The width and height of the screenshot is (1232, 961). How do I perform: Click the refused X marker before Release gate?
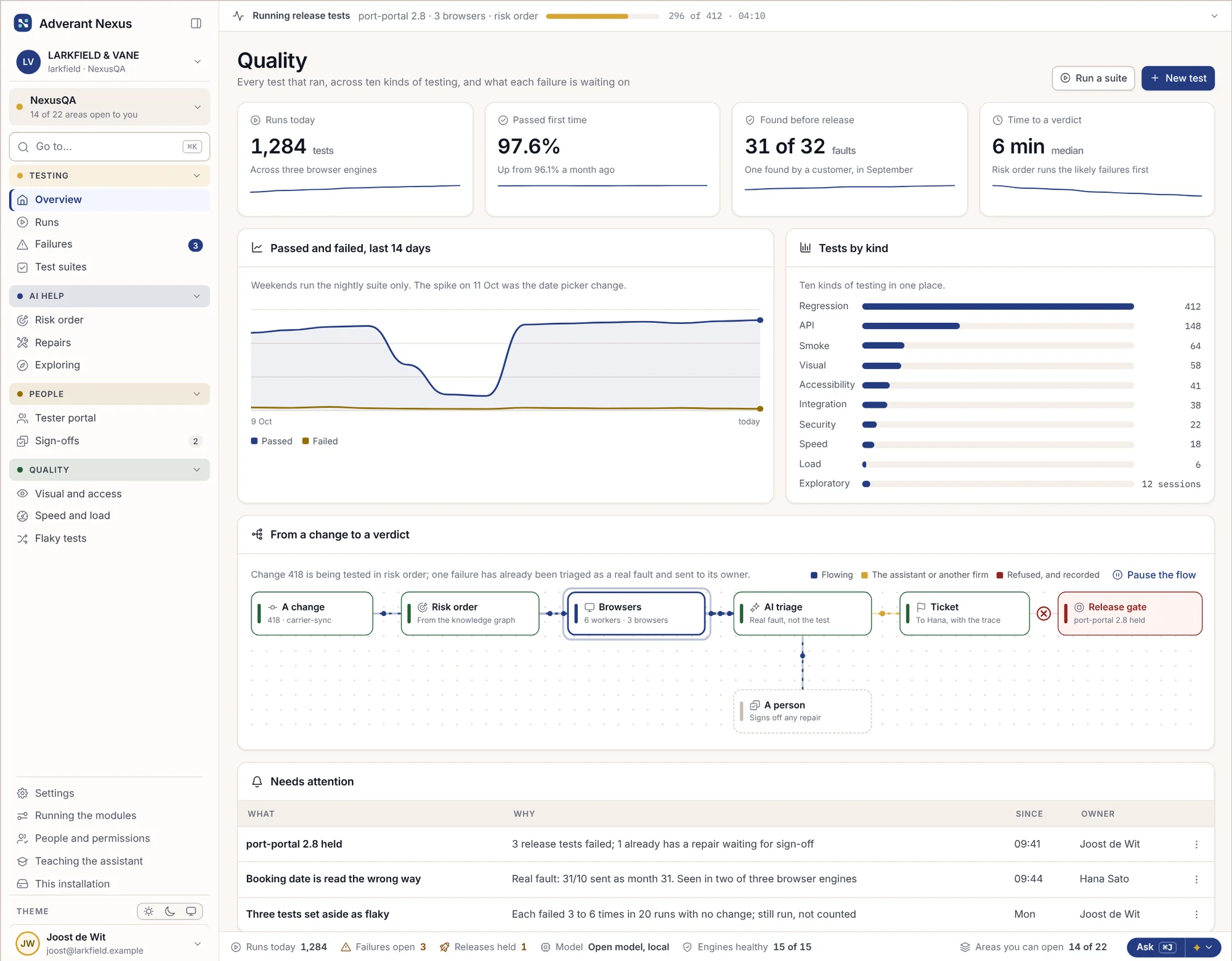(1044, 614)
